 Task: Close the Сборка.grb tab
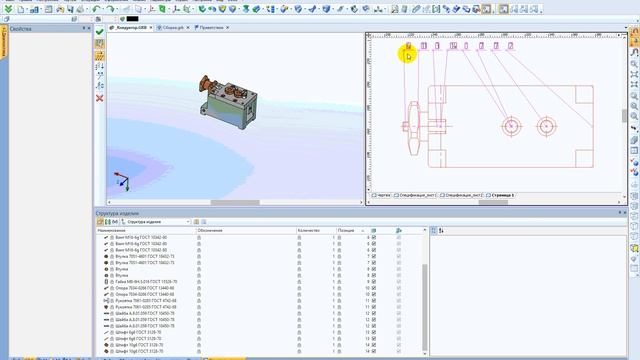(x=188, y=27)
